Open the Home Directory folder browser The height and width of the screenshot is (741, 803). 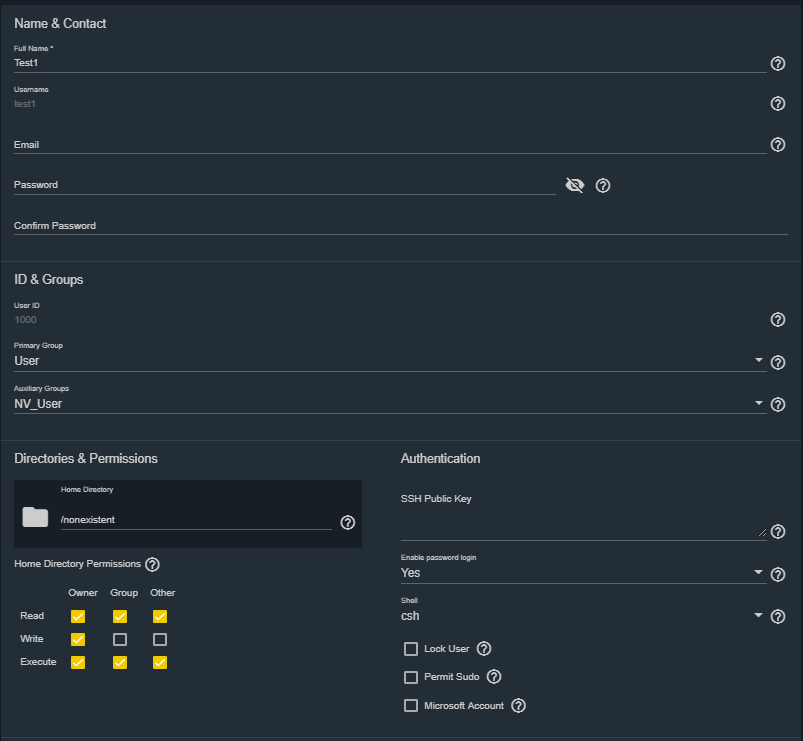[35, 517]
